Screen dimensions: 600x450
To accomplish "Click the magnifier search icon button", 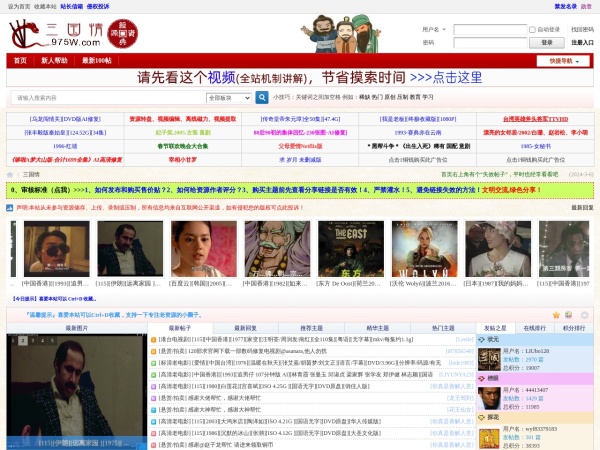I will (x=262, y=98).
